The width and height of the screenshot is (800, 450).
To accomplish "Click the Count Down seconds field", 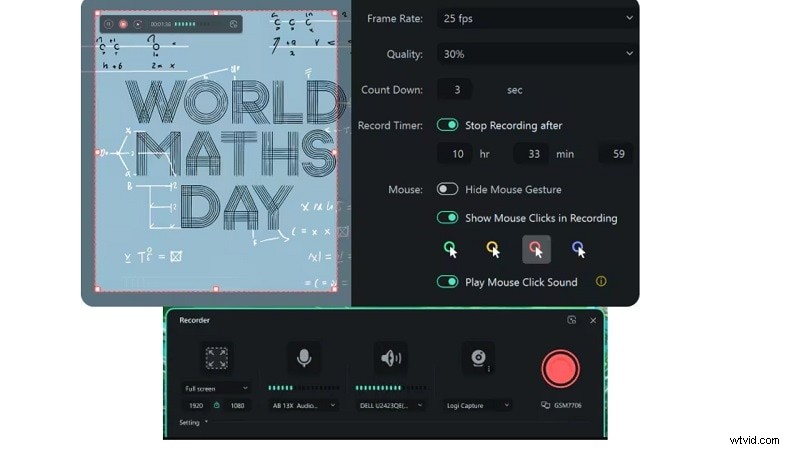I will (456, 90).
